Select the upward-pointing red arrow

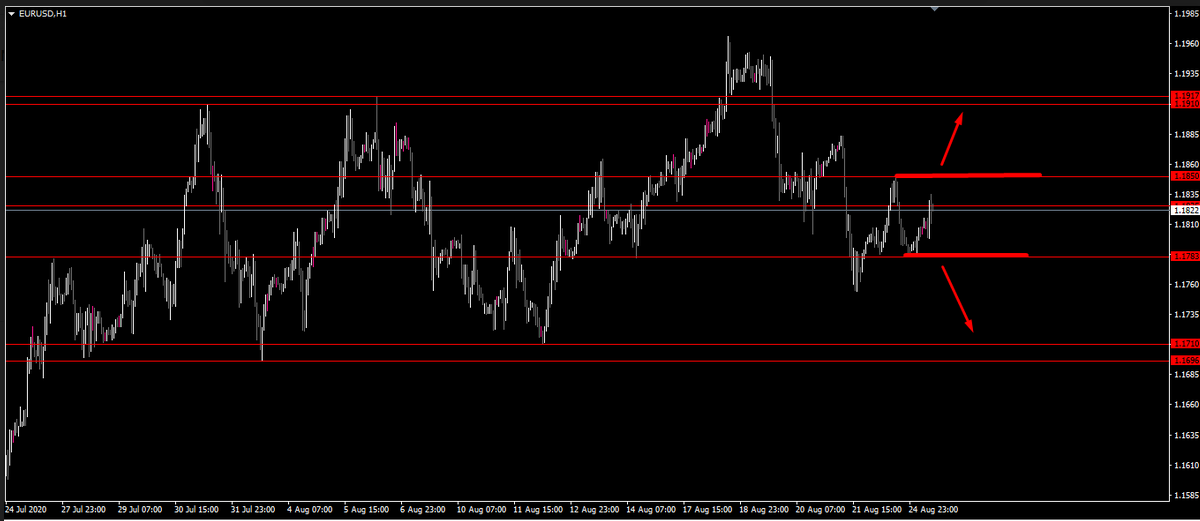[951, 137]
